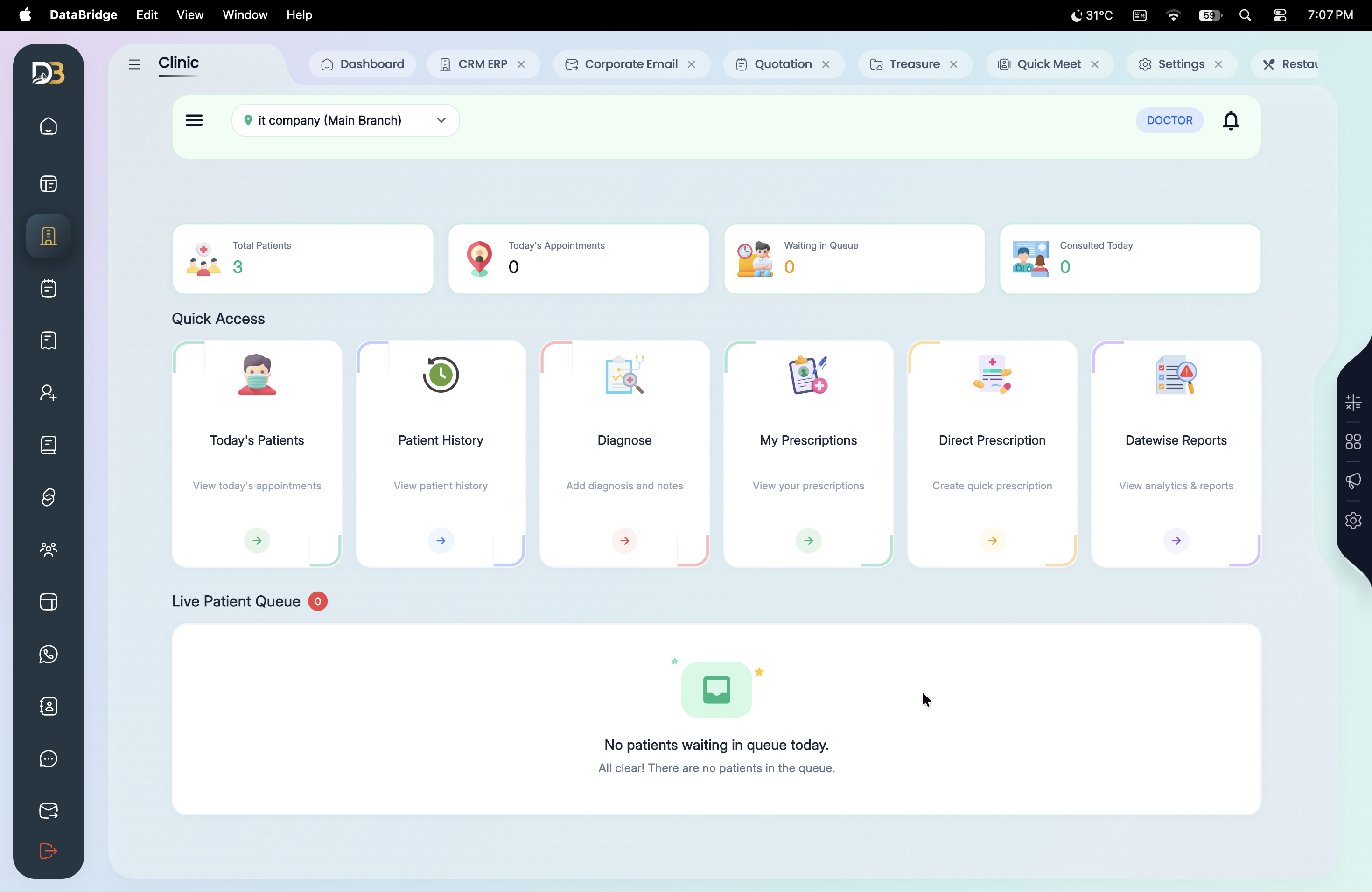Open the Datewise Reports card
Image resolution: width=1372 pixels, height=892 pixels.
(x=1176, y=453)
